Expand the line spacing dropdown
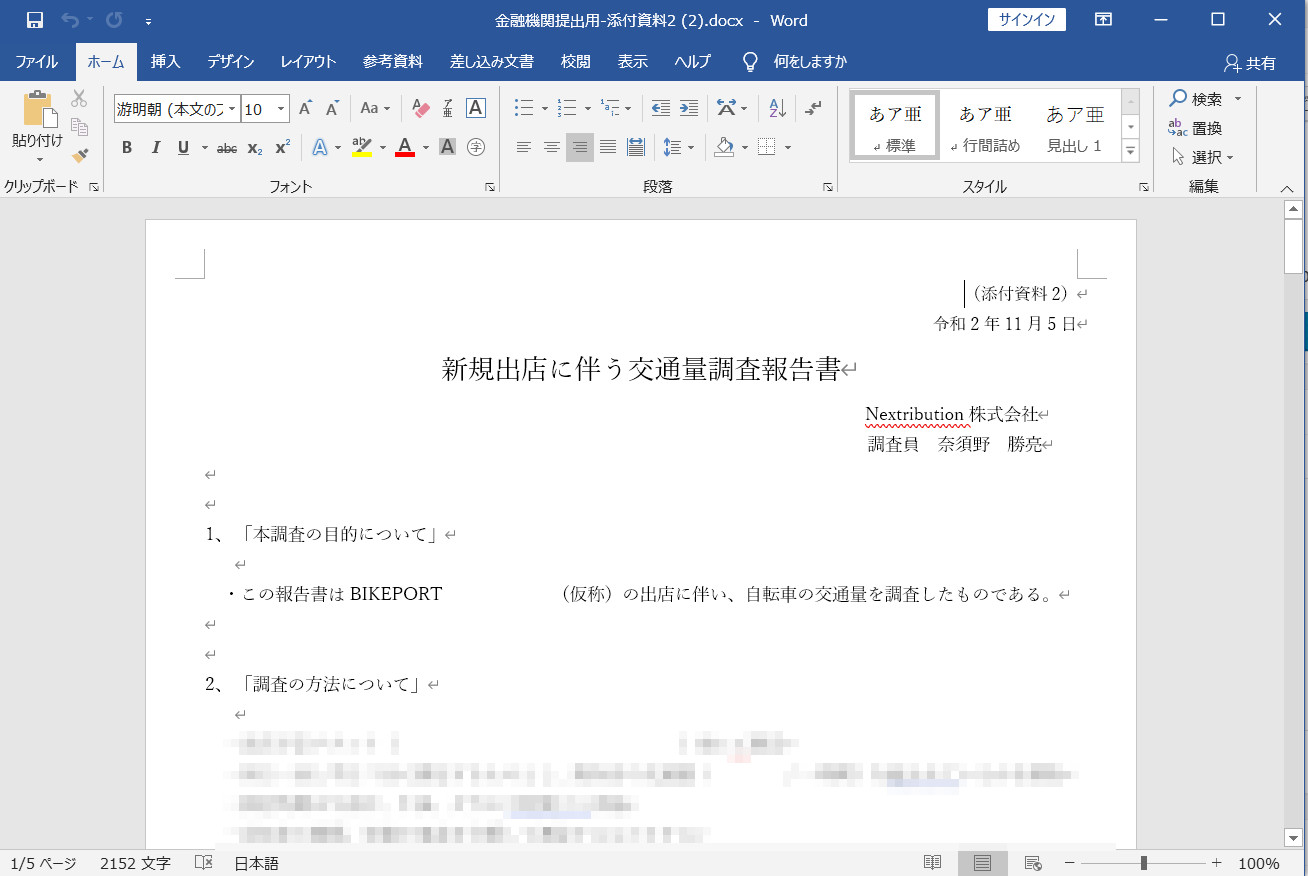The width and height of the screenshot is (1308, 876). [x=691, y=148]
